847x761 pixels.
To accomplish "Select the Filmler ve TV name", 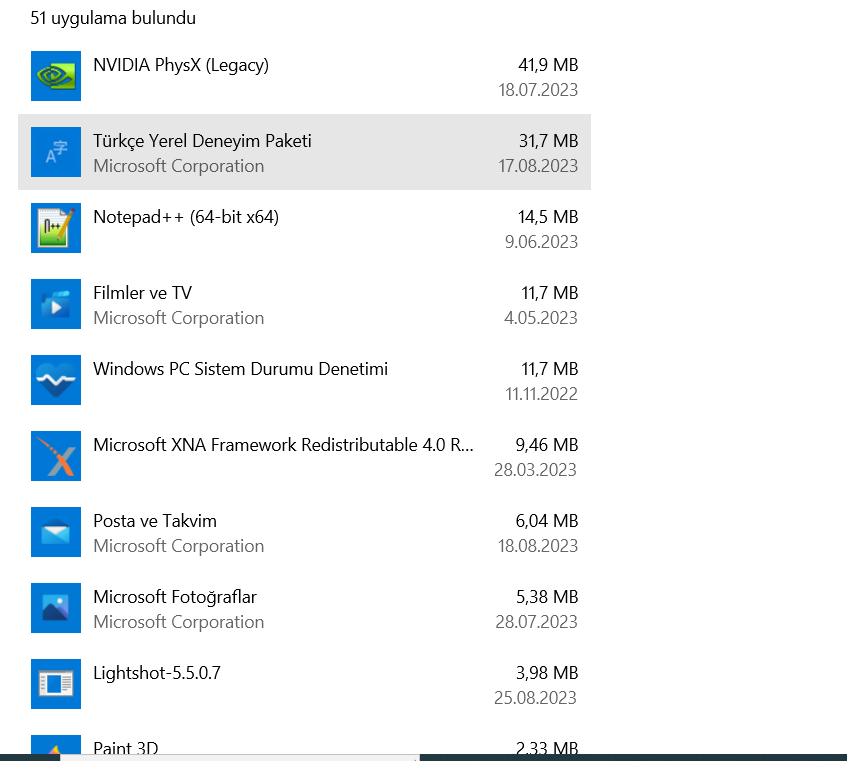I will 142,293.
